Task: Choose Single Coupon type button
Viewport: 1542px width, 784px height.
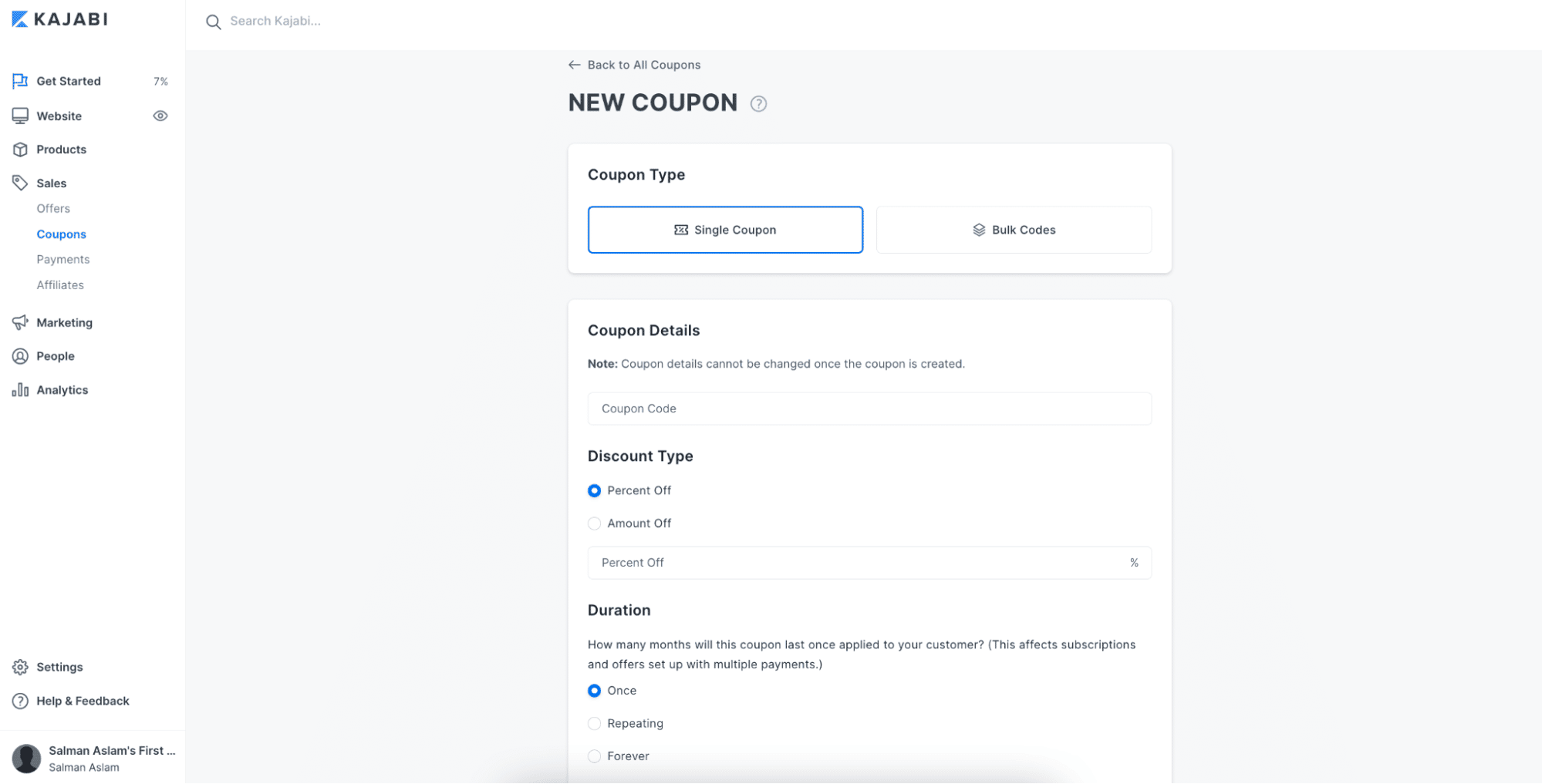Action: [x=725, y=230]
